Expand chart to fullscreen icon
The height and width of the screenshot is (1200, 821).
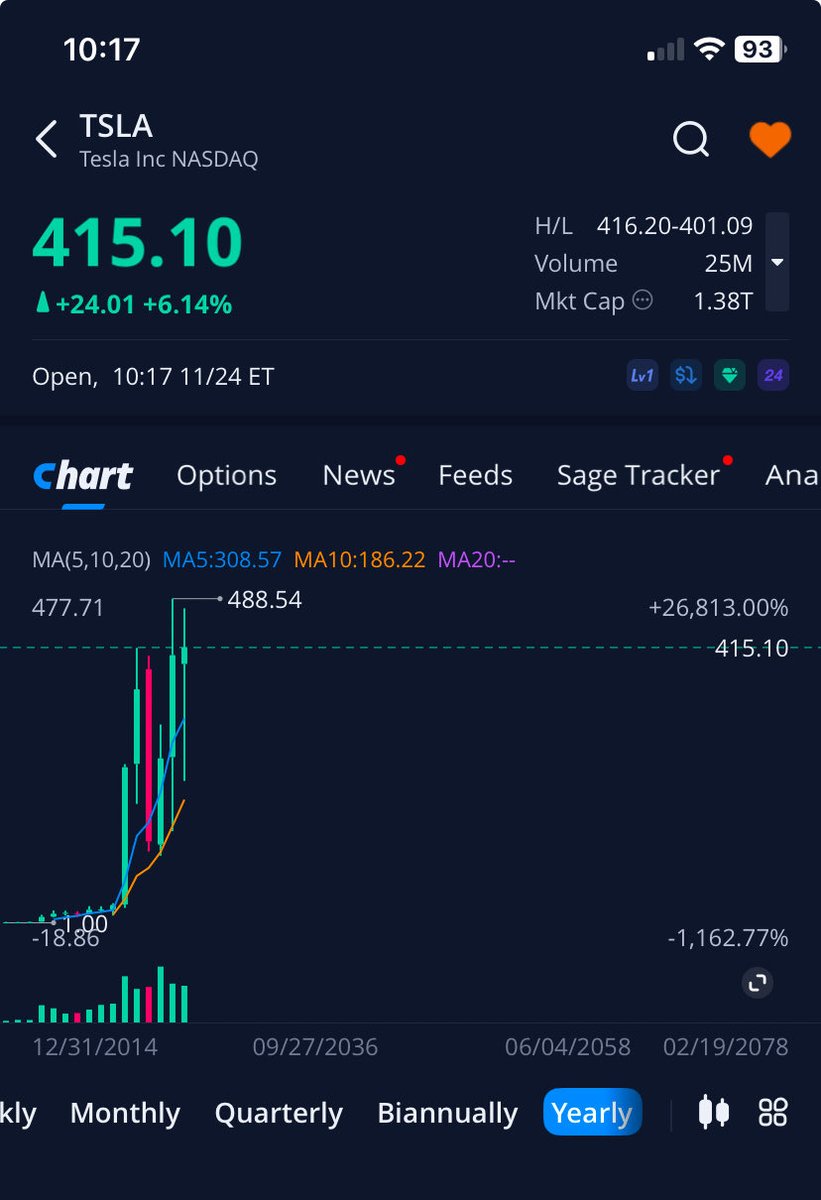click(758, 983)
